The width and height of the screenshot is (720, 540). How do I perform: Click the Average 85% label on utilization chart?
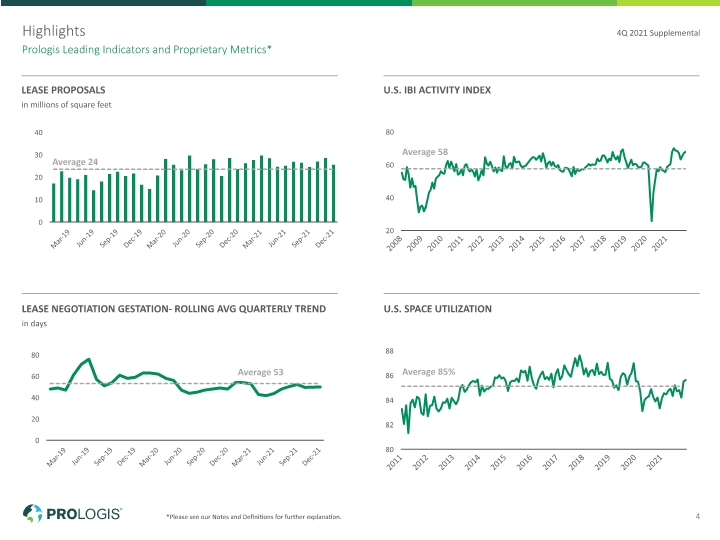pos(428,371)
